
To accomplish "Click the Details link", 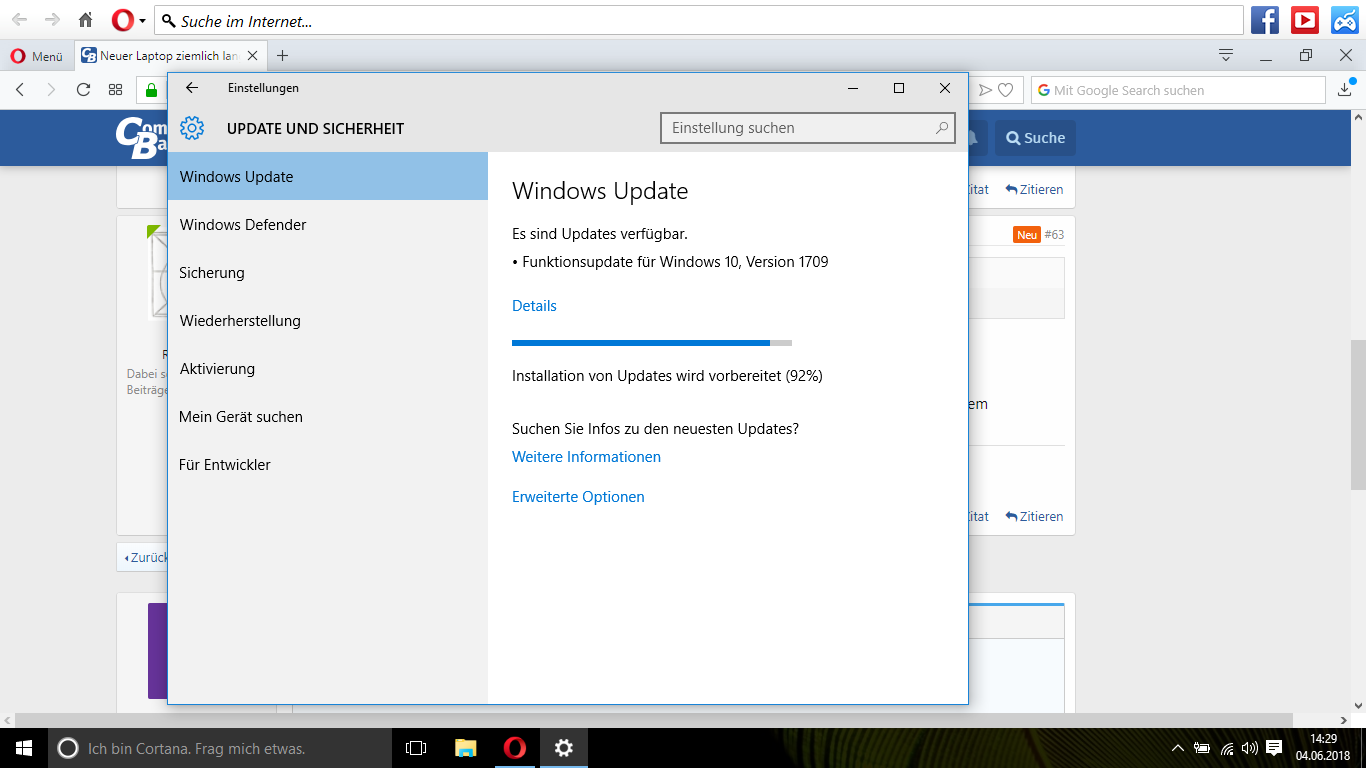I will (x=534, y=306).
